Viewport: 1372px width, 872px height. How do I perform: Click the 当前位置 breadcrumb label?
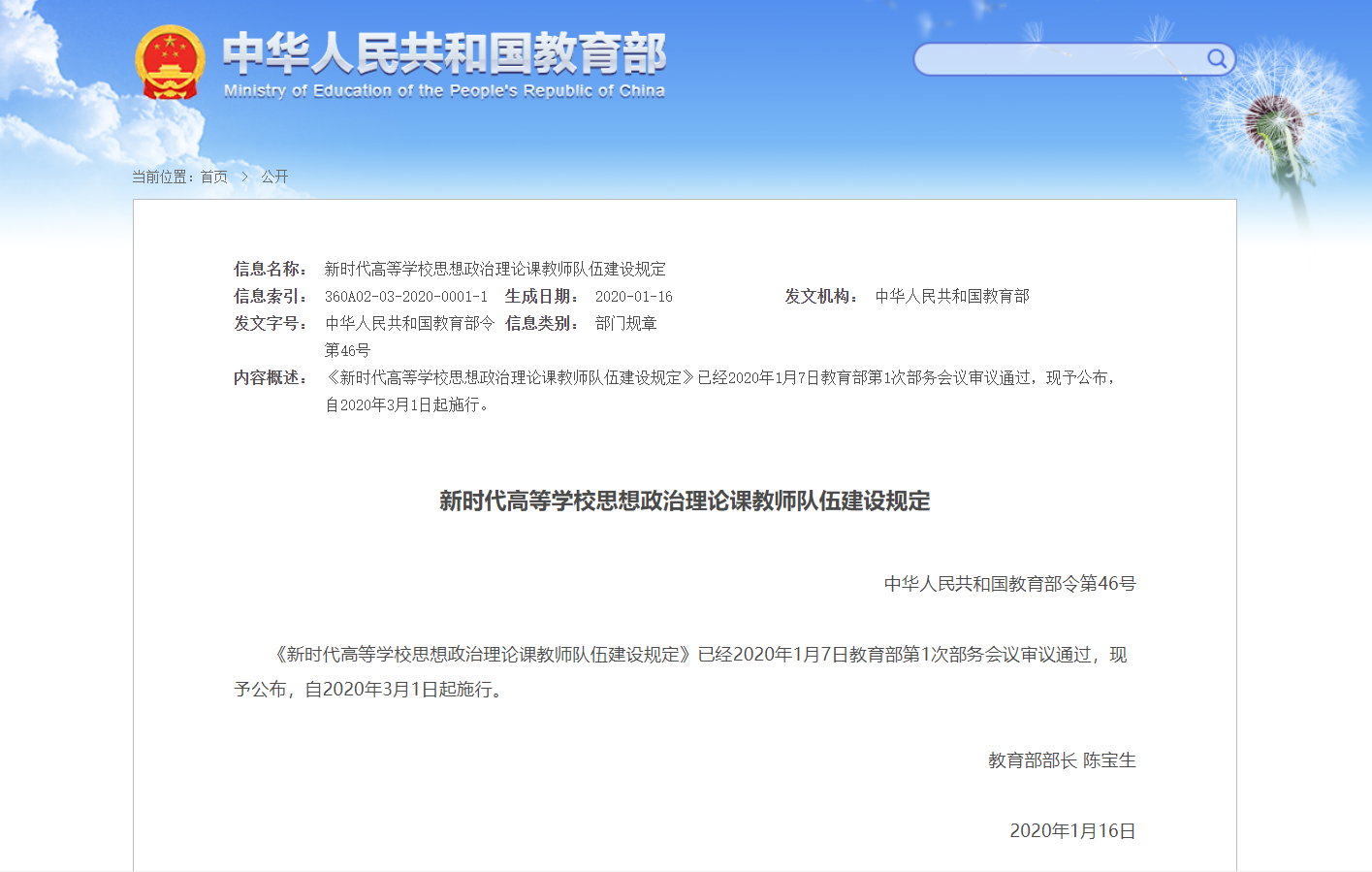[163, 177]
